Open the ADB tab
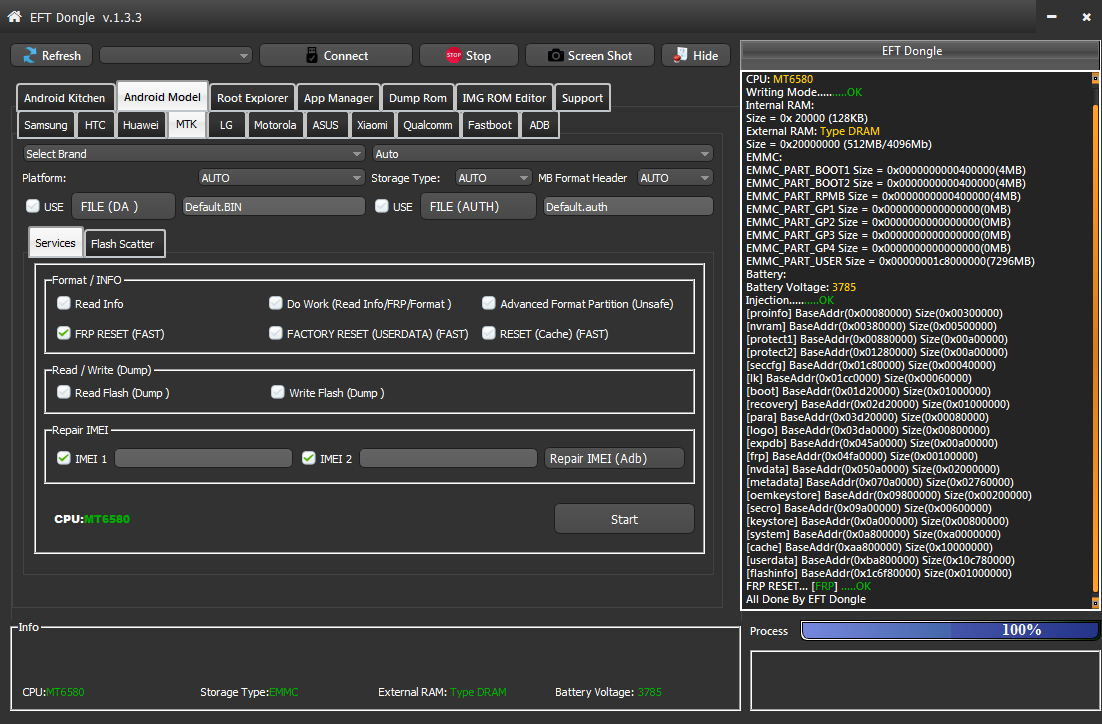1102x724 pixels. point(539,125)
